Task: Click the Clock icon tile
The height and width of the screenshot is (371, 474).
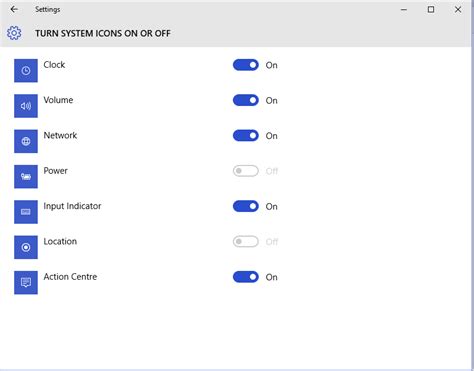Action: coord(26,70)
